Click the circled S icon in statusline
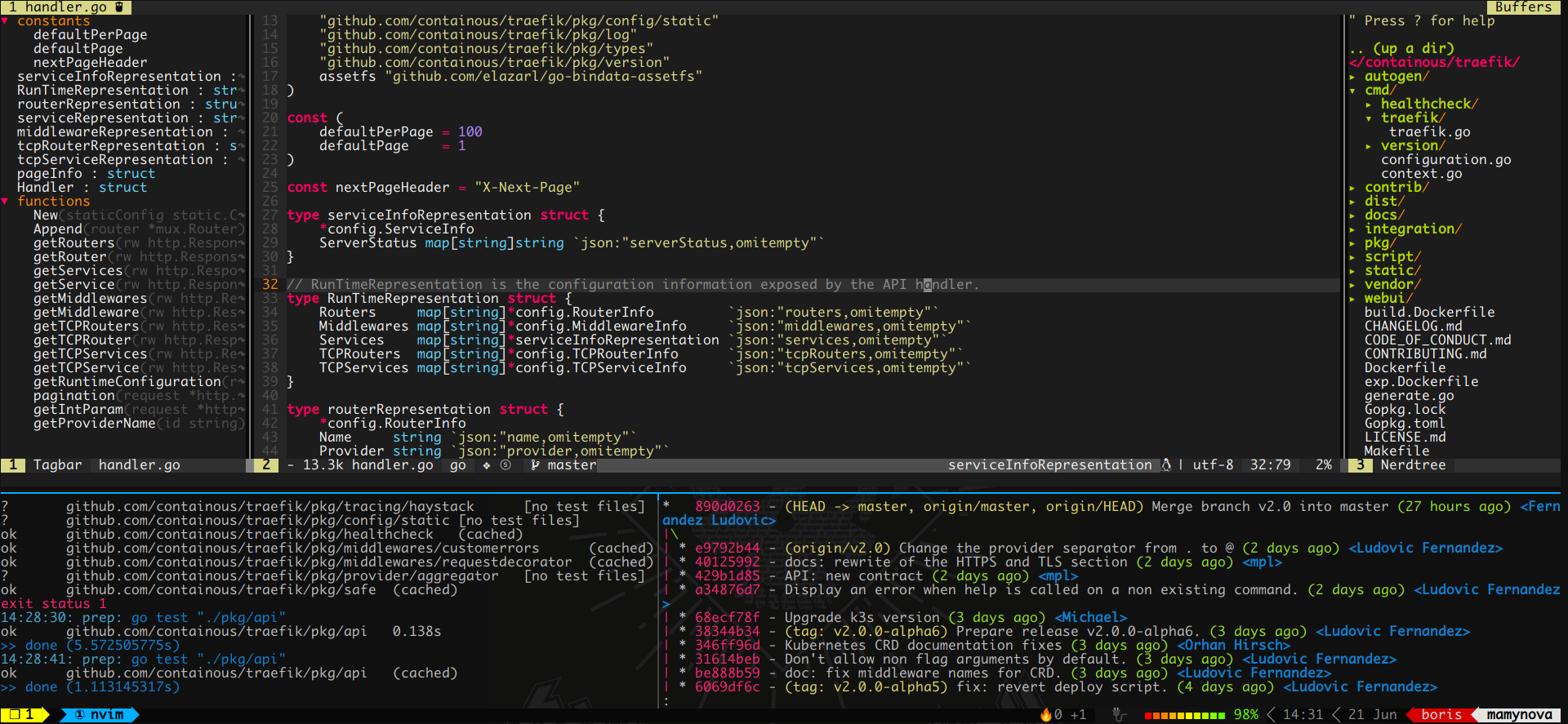The height and width of the screenshot is (724, 1568). tap(506, 465)
